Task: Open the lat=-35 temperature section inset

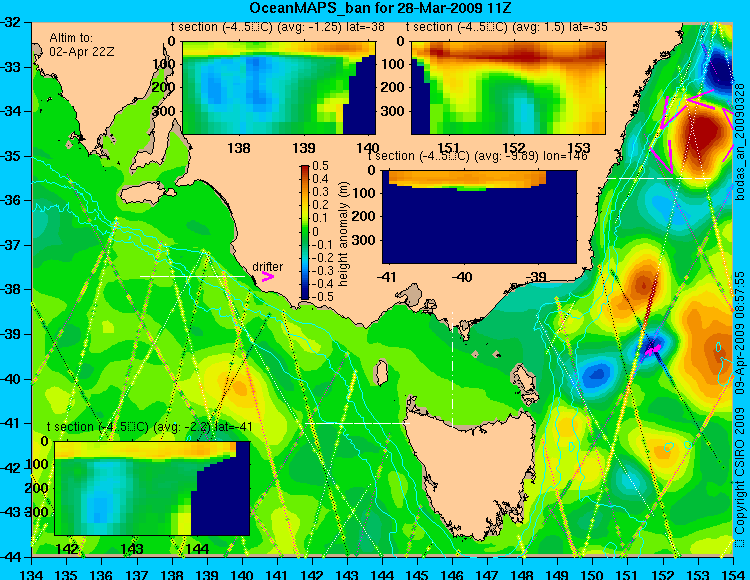Action: pos(508,88)
